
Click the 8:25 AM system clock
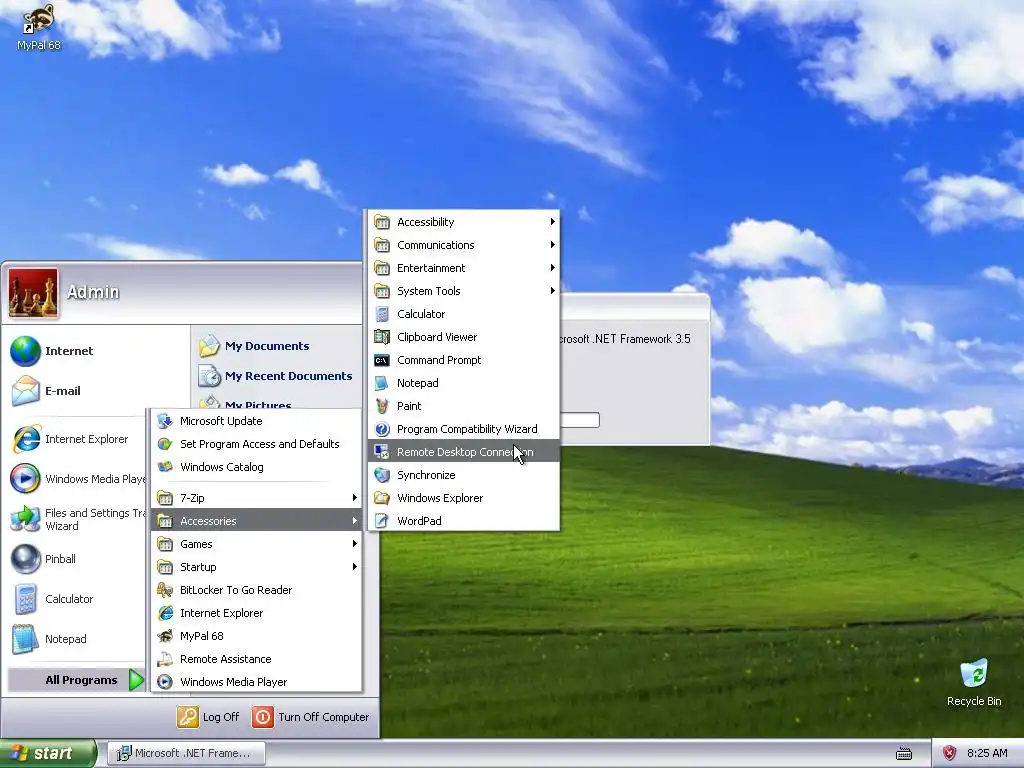tap(987, 753)
